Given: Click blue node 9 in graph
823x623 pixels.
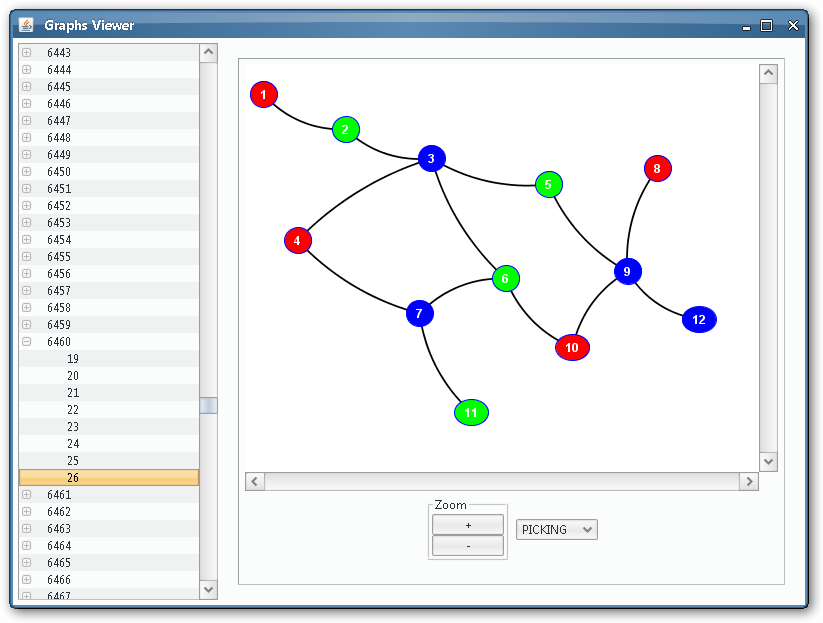Looking at the screenshot, I should [627, 271].
